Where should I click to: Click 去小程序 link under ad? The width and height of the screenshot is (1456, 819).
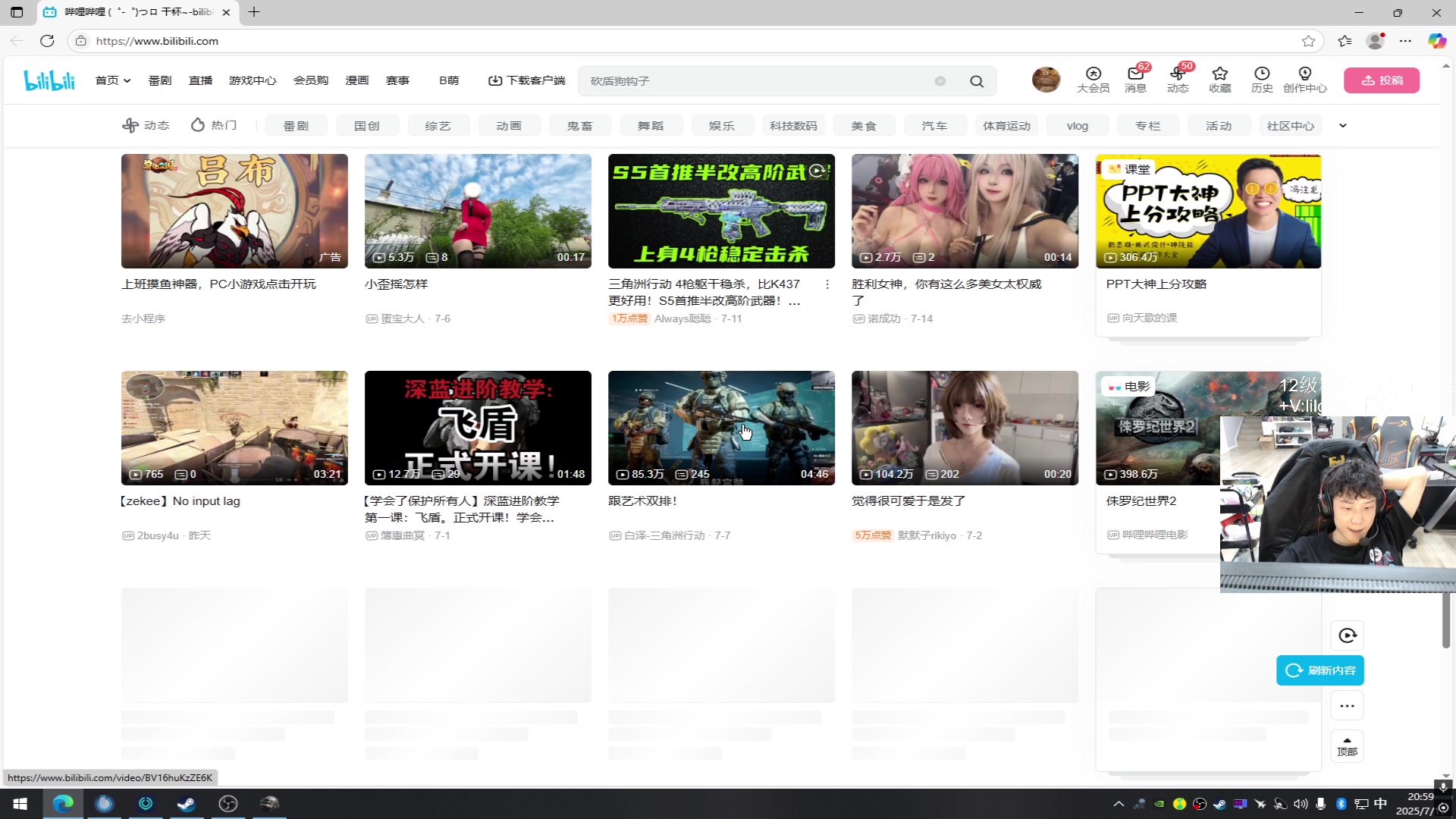(143, 318)
